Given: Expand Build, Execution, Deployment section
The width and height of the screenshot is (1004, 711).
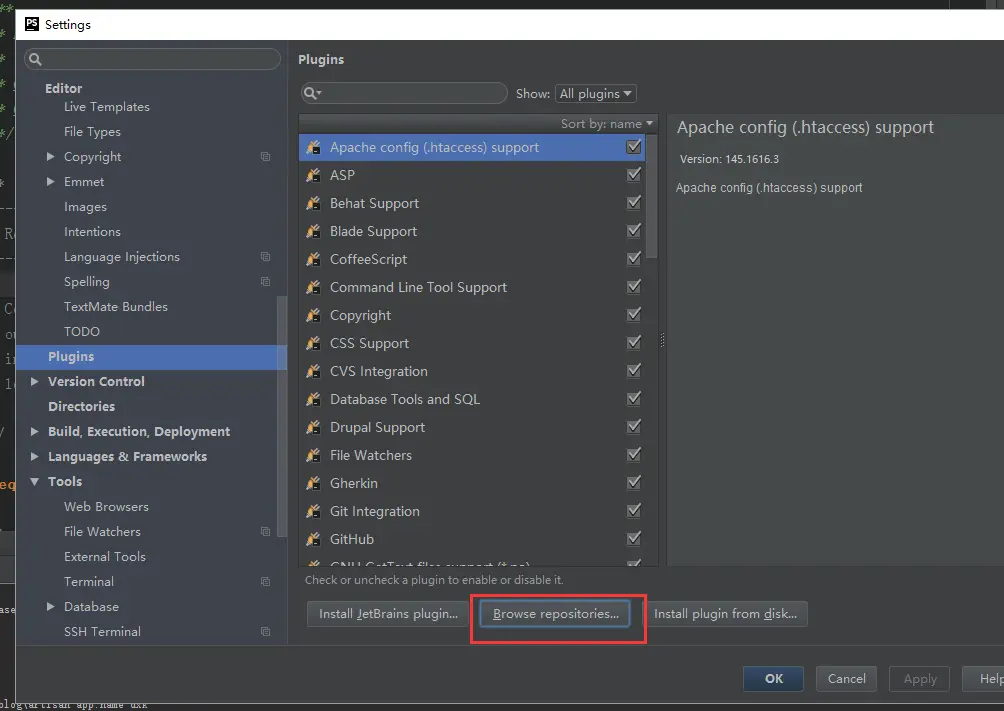Looking at the screenshot, I should tap(35, 431).
